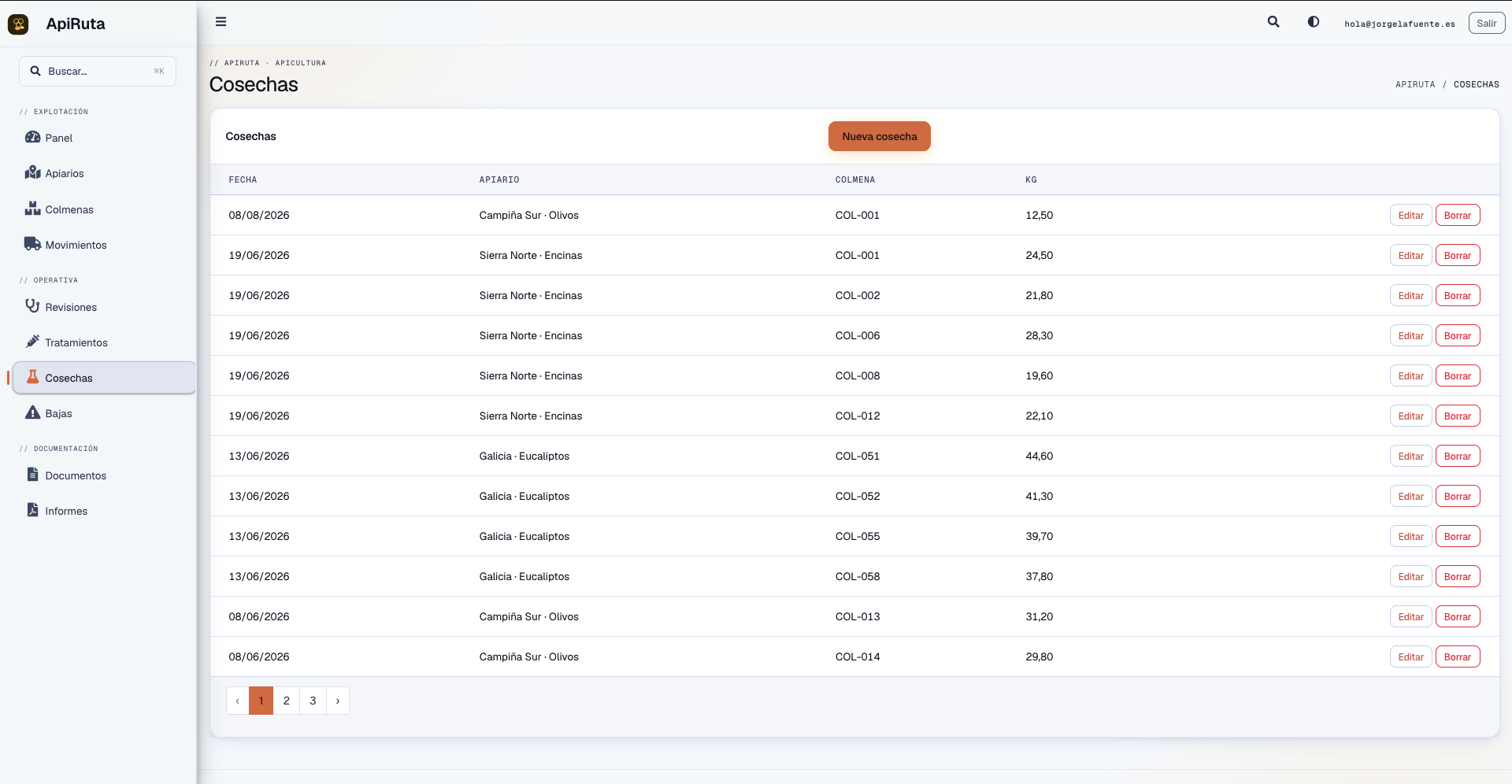Screen dimensions: 1512x784
Task: Open the Apiarios menu item
Action: point(104,173)
